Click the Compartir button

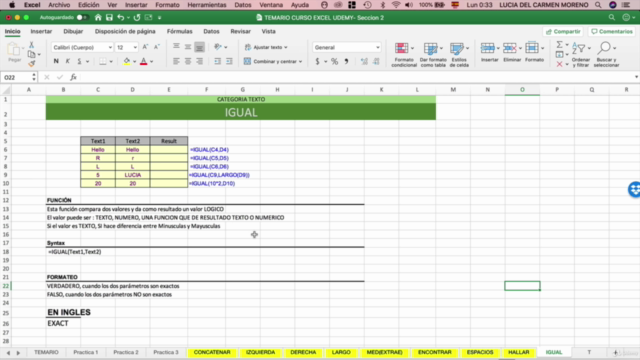coord(563,31)
